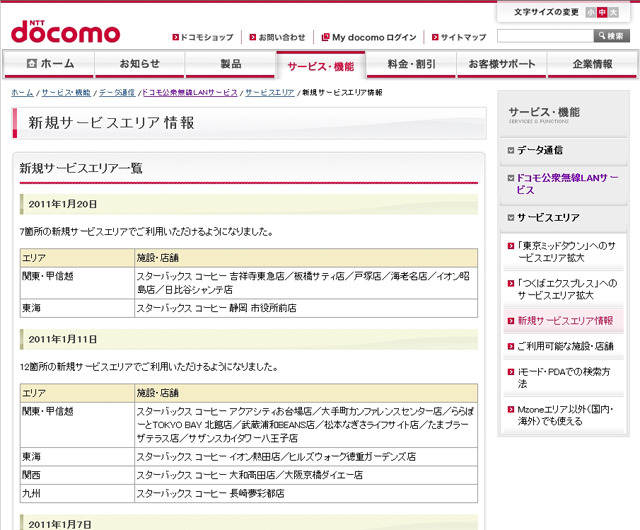The image size is (640, 530).
Task: Click the My docomo login icon
Action: click(x=325, y=37)
